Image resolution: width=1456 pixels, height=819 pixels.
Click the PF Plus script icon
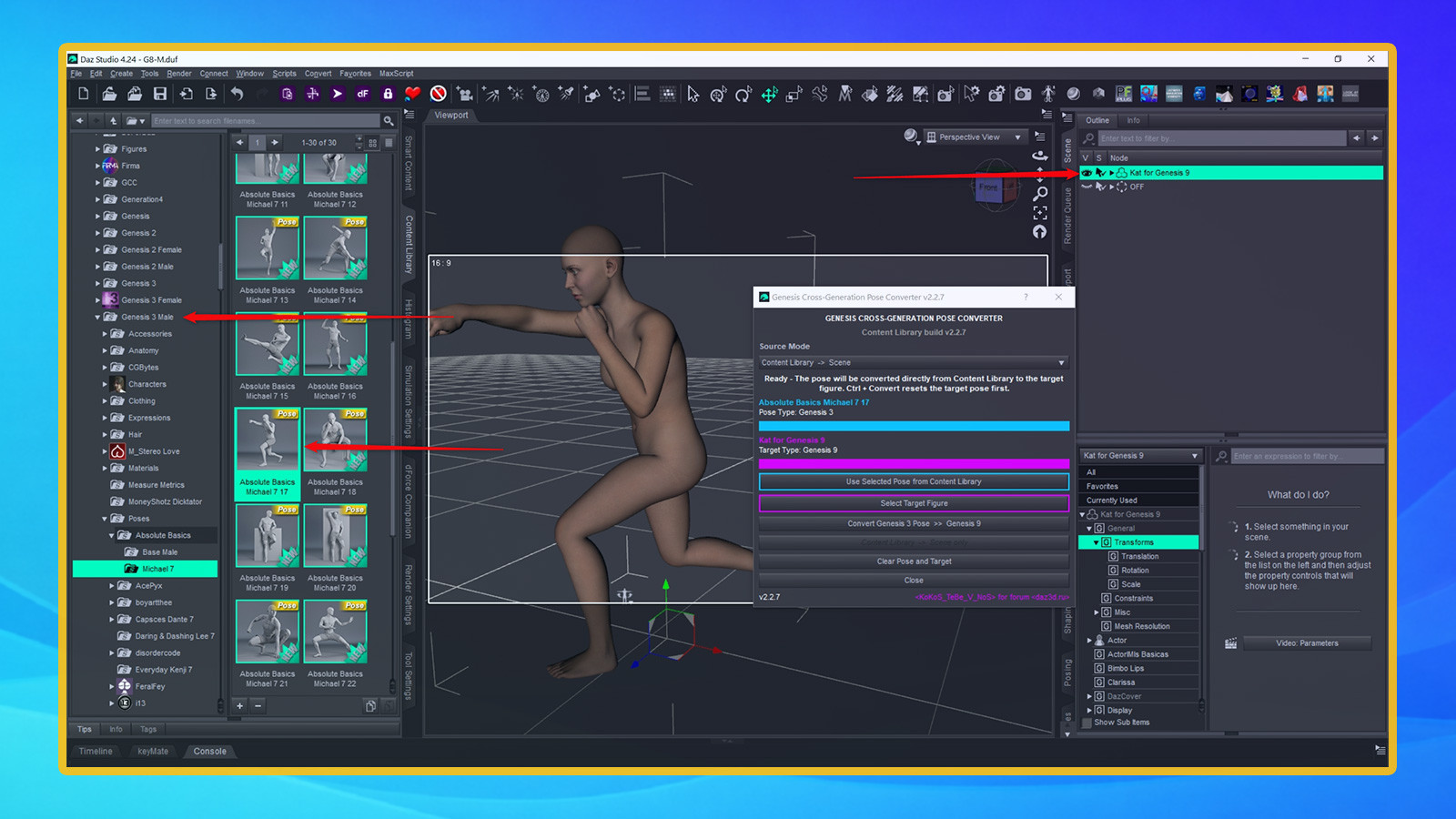(1124, 94)
